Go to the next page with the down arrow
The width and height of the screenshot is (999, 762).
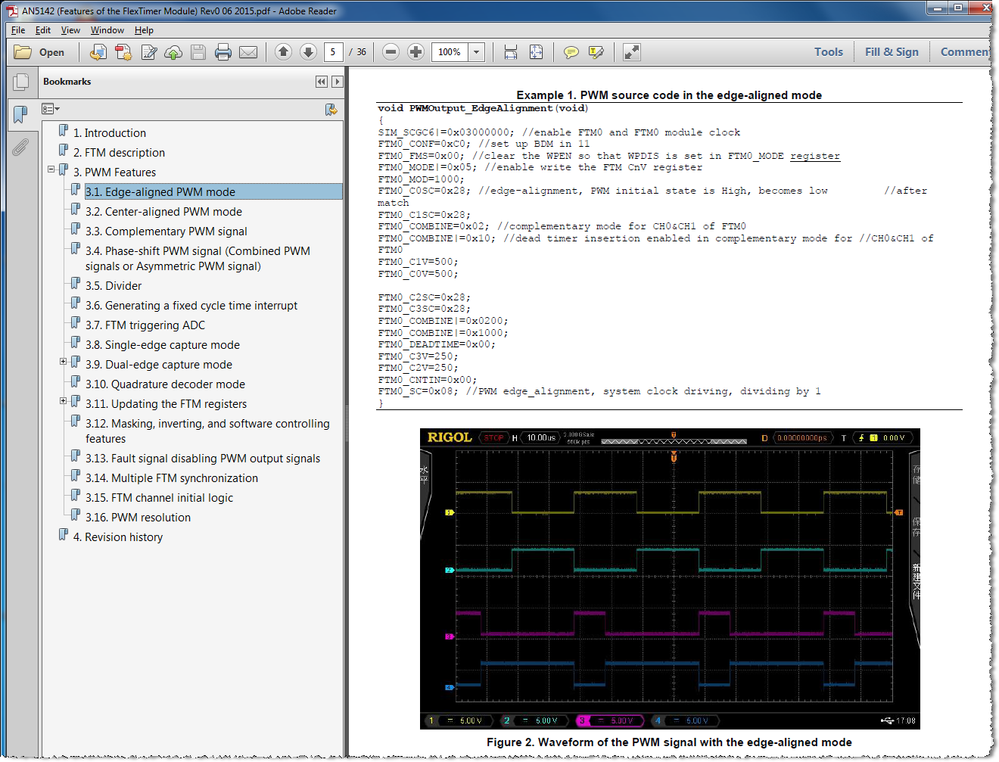[x=308, y=52]
